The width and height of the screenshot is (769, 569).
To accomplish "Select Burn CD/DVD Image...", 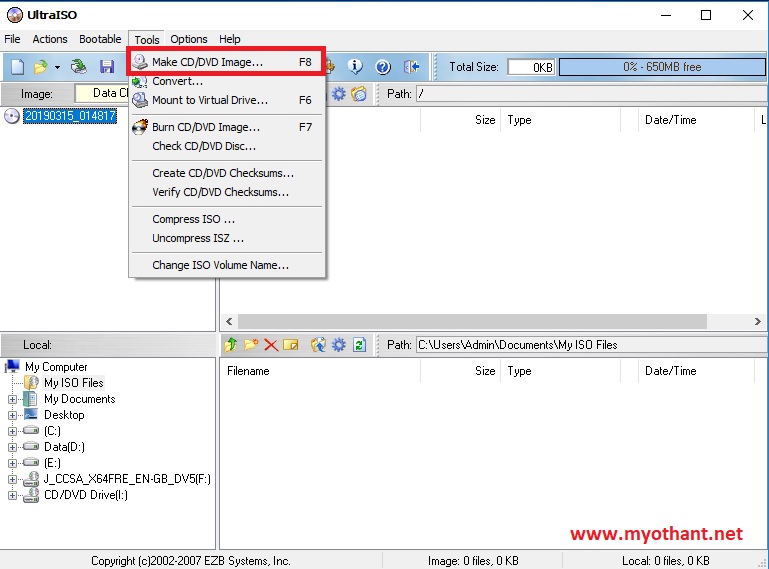I will click(x=226, y=127).
